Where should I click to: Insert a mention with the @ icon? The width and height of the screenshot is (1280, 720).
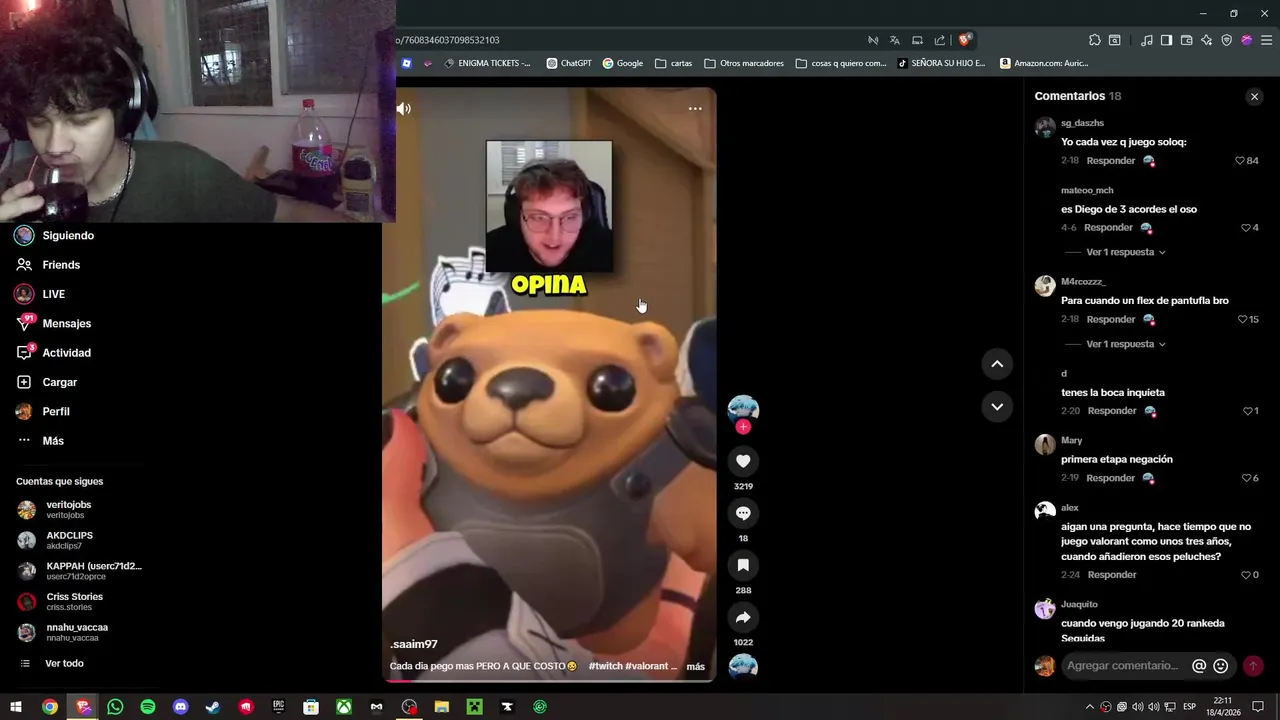1199,666
